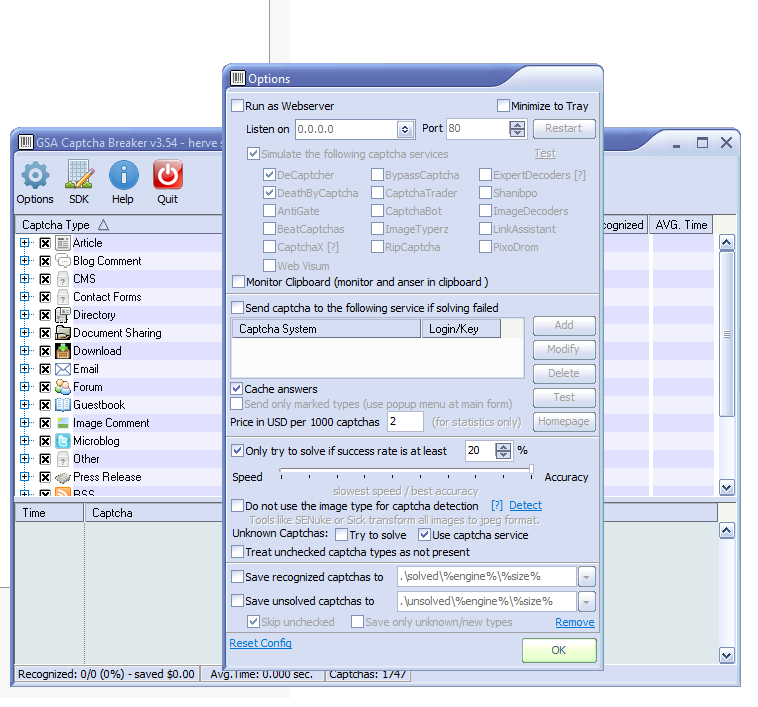Image resolution: width=758 pixels, height=707 pixels.
Task: Click the Forum people icon
Action: pyautogui.click(x=63, y=387)
